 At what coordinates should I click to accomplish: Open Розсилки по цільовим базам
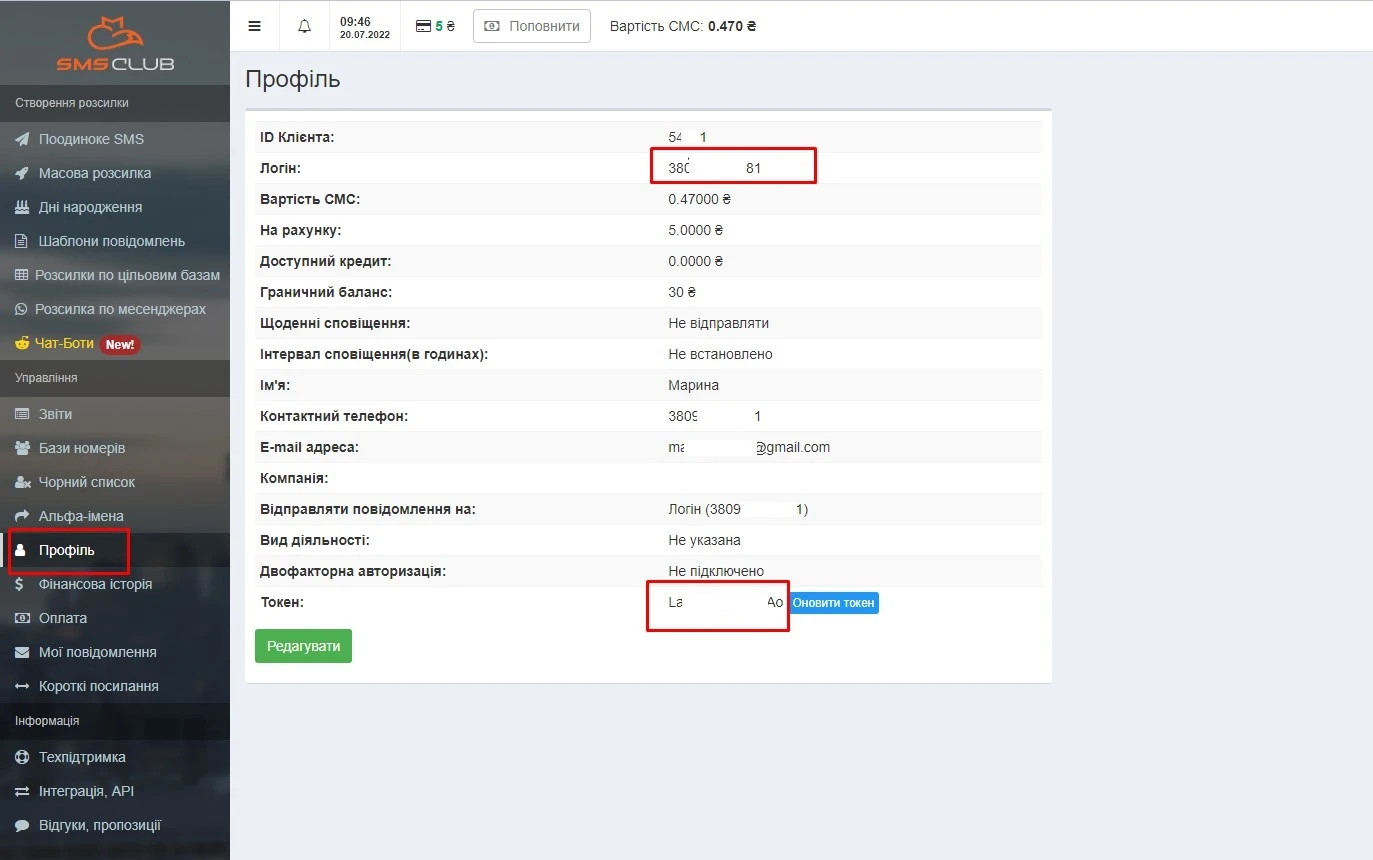126,275
